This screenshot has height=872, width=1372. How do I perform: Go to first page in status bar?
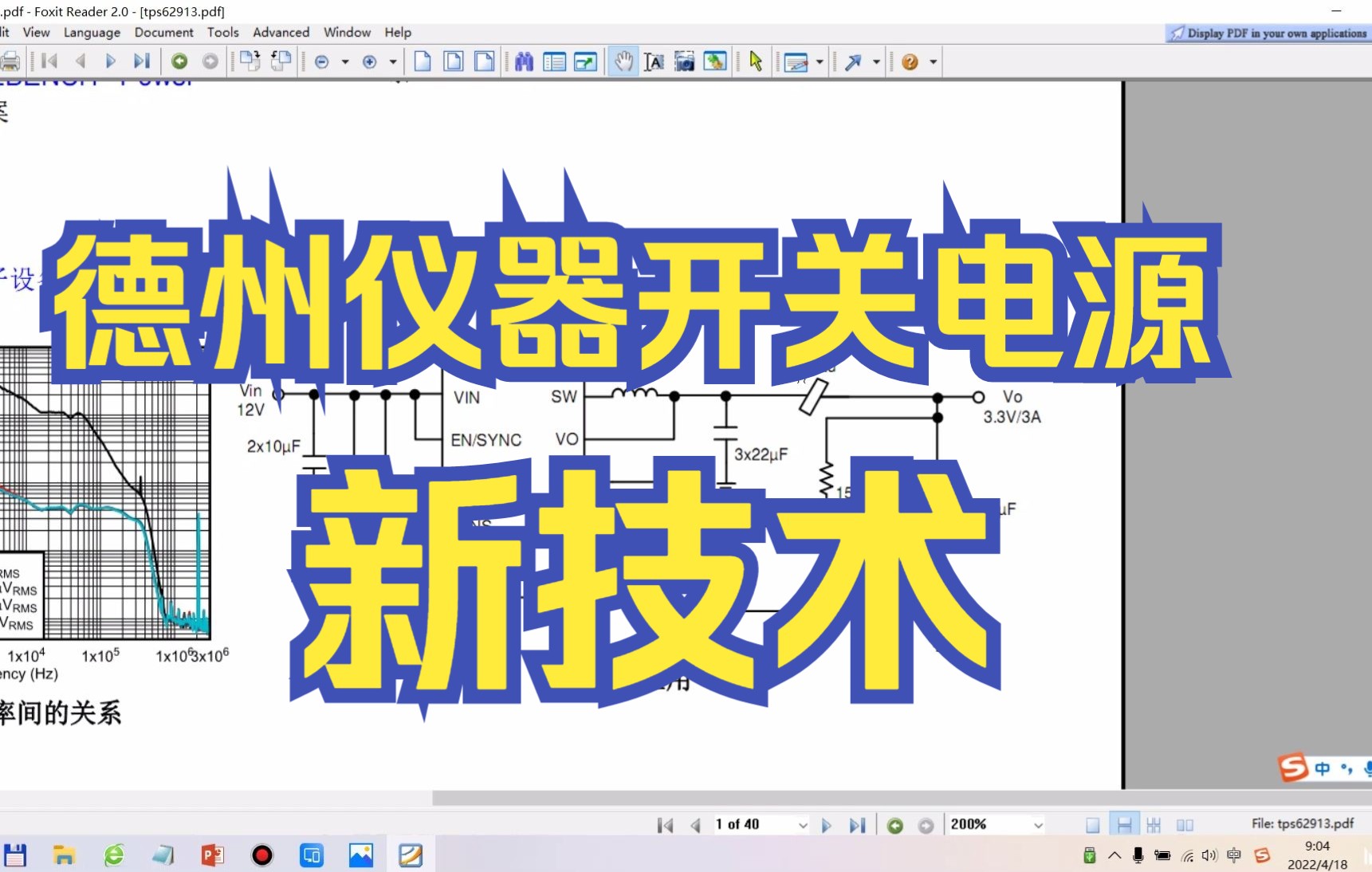pyautogui.click(x=665, y=825)
